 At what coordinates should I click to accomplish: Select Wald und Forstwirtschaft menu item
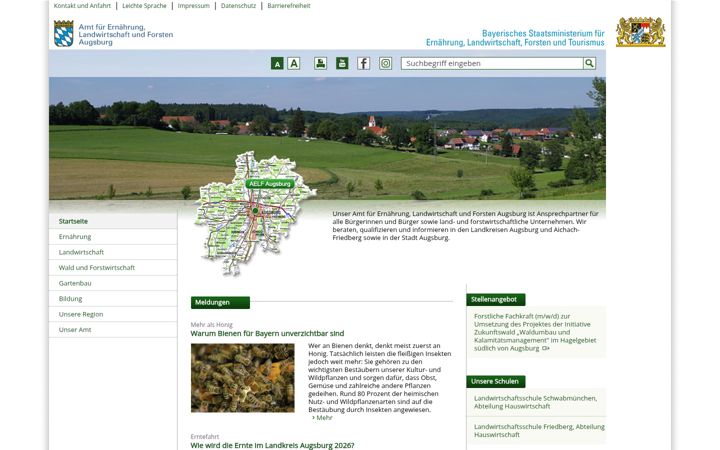pyautogui.click(x=113, y=268)
